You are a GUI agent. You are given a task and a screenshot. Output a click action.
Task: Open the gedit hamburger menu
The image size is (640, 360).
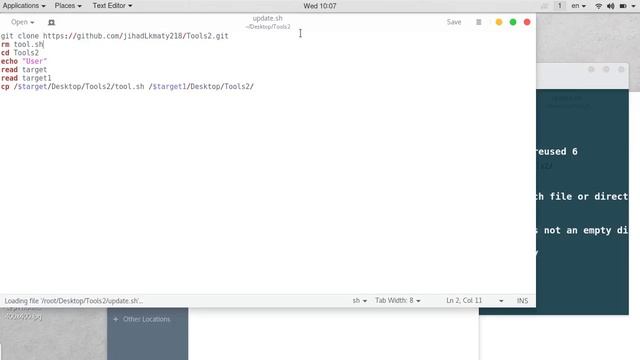click(479, 22)
